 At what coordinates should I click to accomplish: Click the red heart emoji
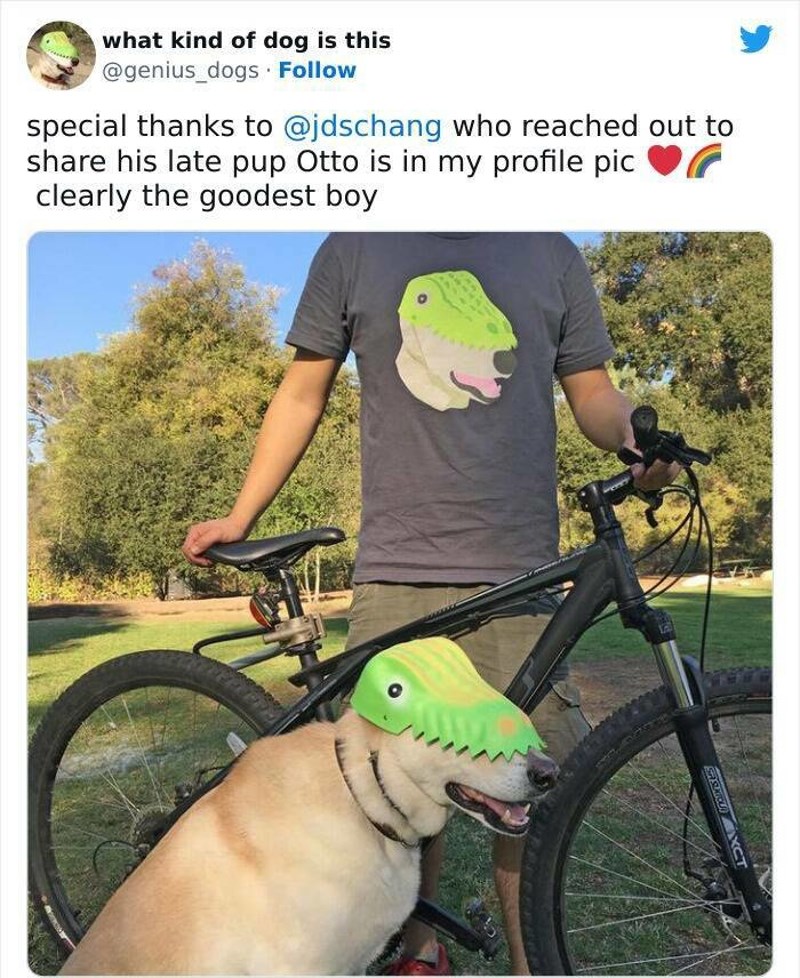pos(664,162)
